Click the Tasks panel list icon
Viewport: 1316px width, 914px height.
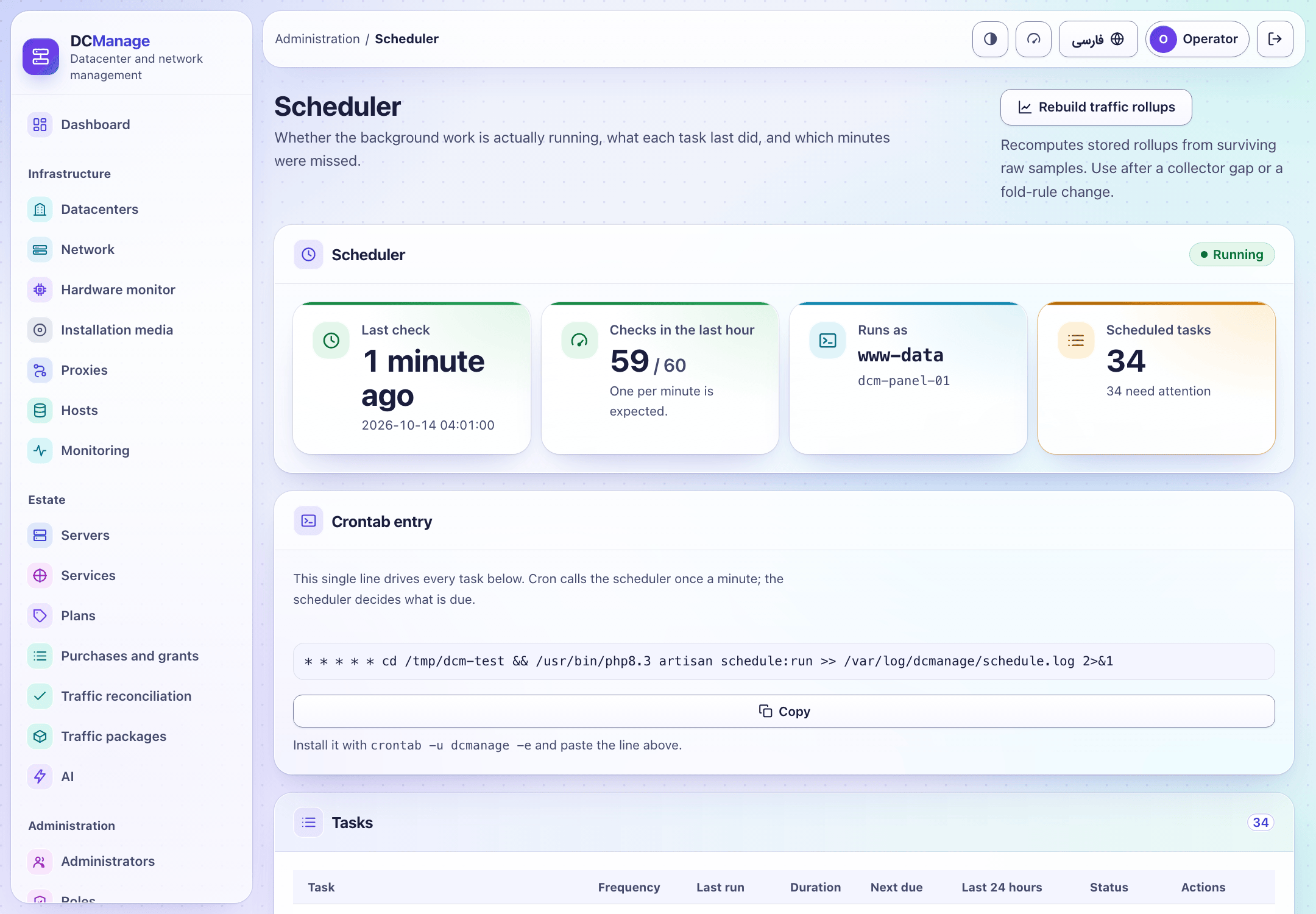click(308, 822)
